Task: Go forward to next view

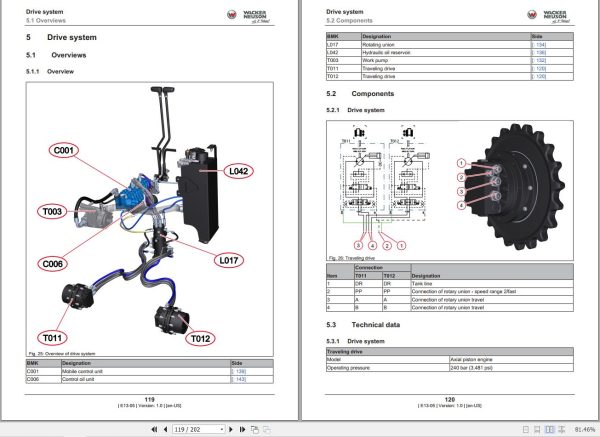Action: pos(267,429)
